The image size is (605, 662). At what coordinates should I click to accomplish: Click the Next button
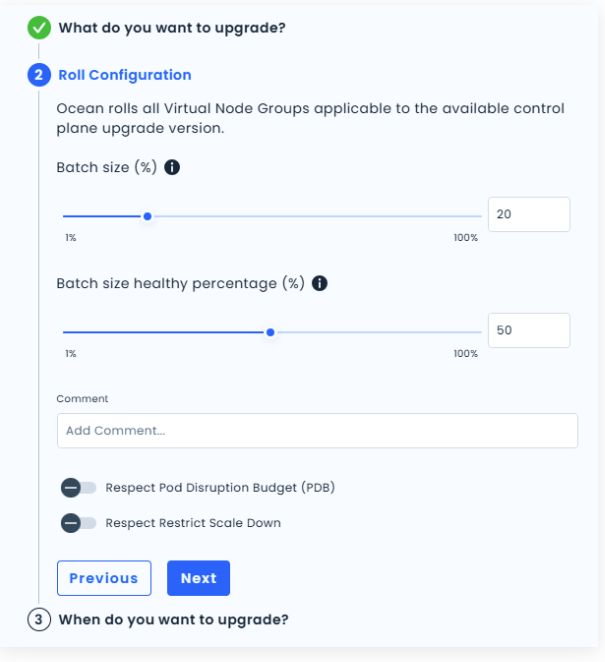[198, 578]
